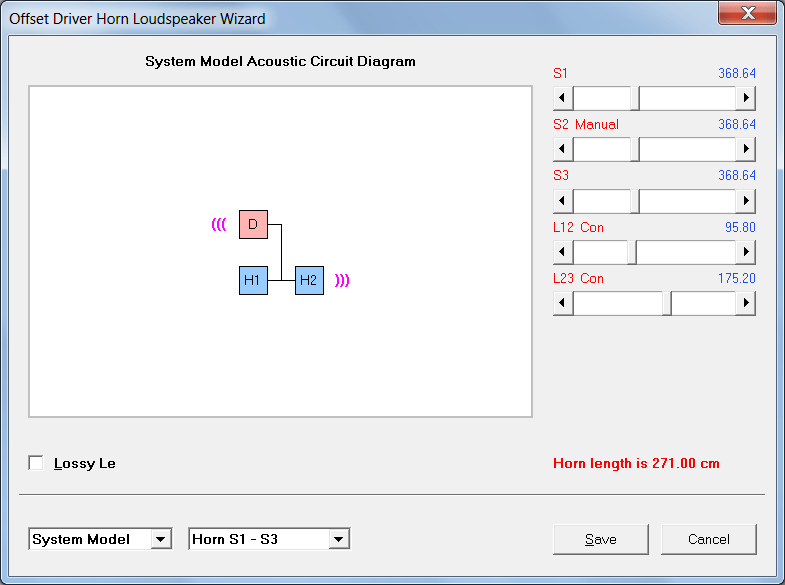The height and width of the screenshot is (585, 785).
Task: Click the S3 slider thumb
Action: (x=635, y=201)
